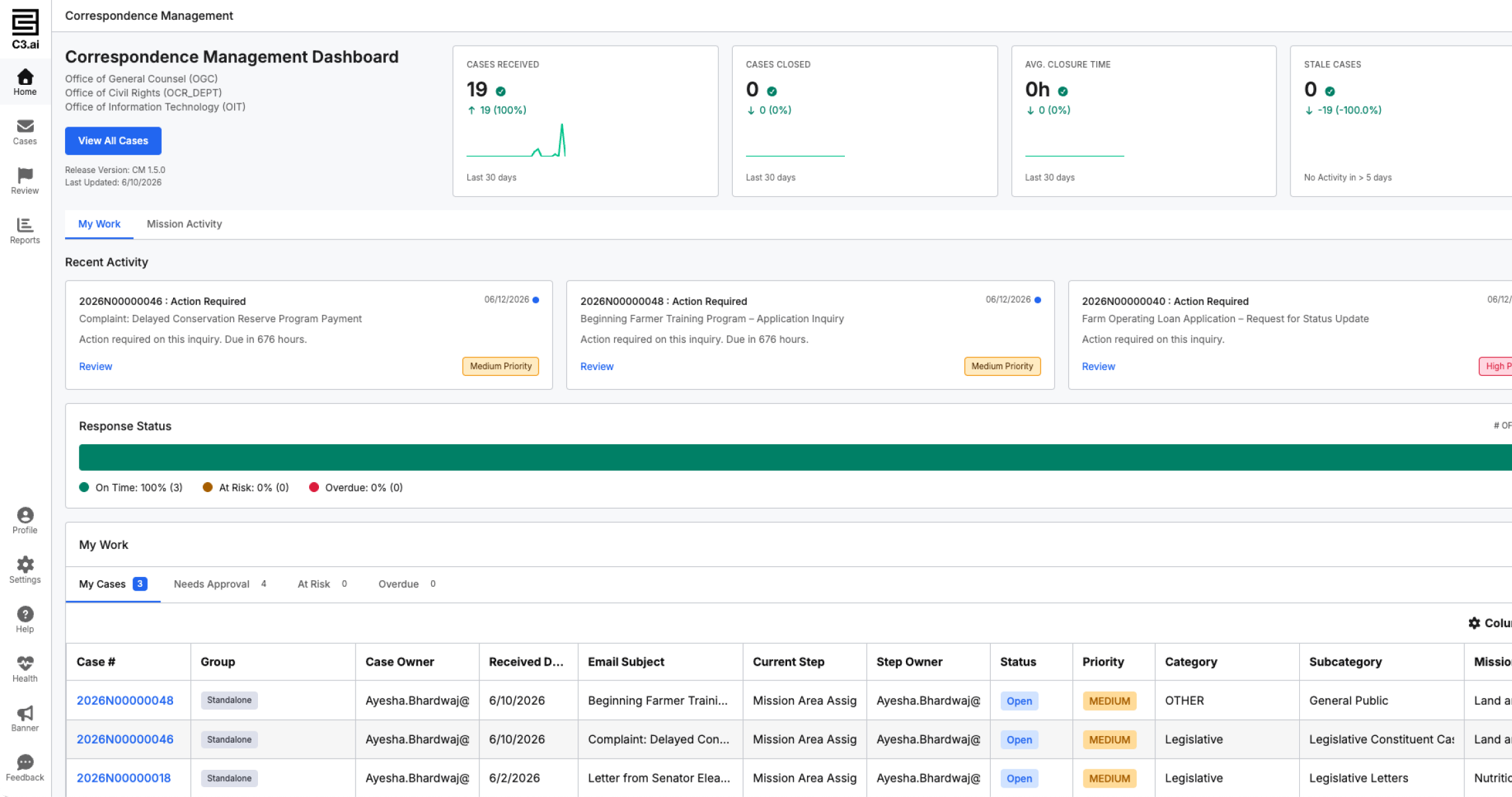This screenshot has width=1512, height=797.
Task: Click 'Correspondence Management' header title
Action: pos(149,16)
